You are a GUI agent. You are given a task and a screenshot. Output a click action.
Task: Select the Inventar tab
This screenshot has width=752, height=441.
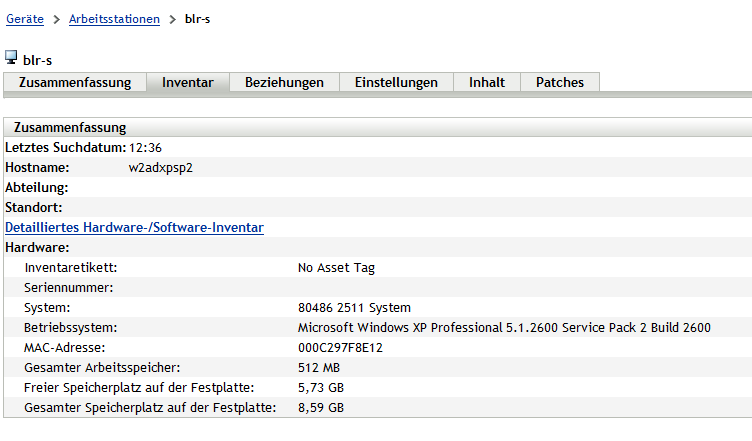point(188,82)
